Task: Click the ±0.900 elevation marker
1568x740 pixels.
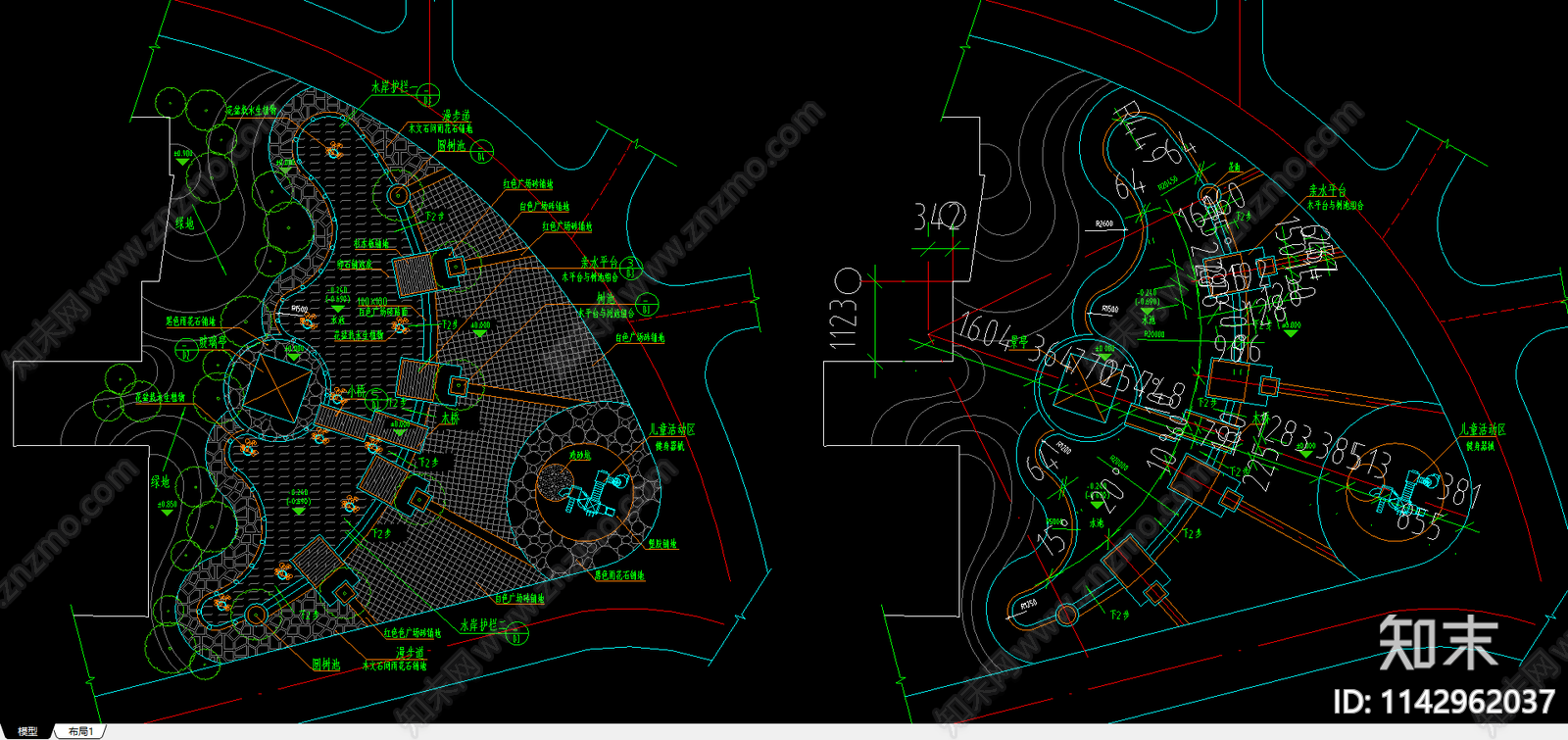Action: tap(182, 157)
